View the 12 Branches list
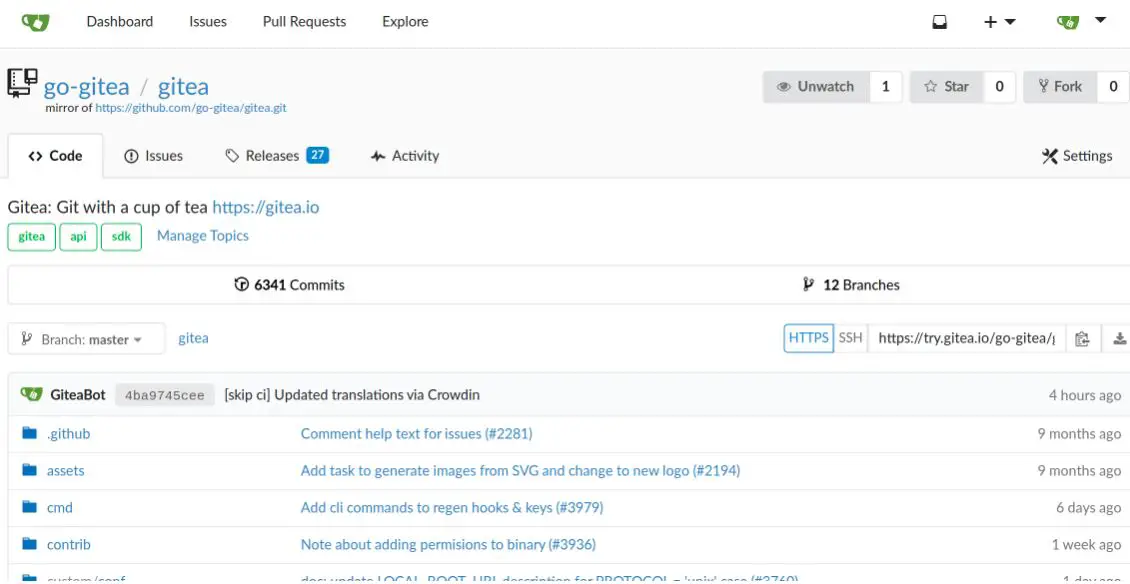Viewport: 1130px width, 584px height. (x=851, y=285)
